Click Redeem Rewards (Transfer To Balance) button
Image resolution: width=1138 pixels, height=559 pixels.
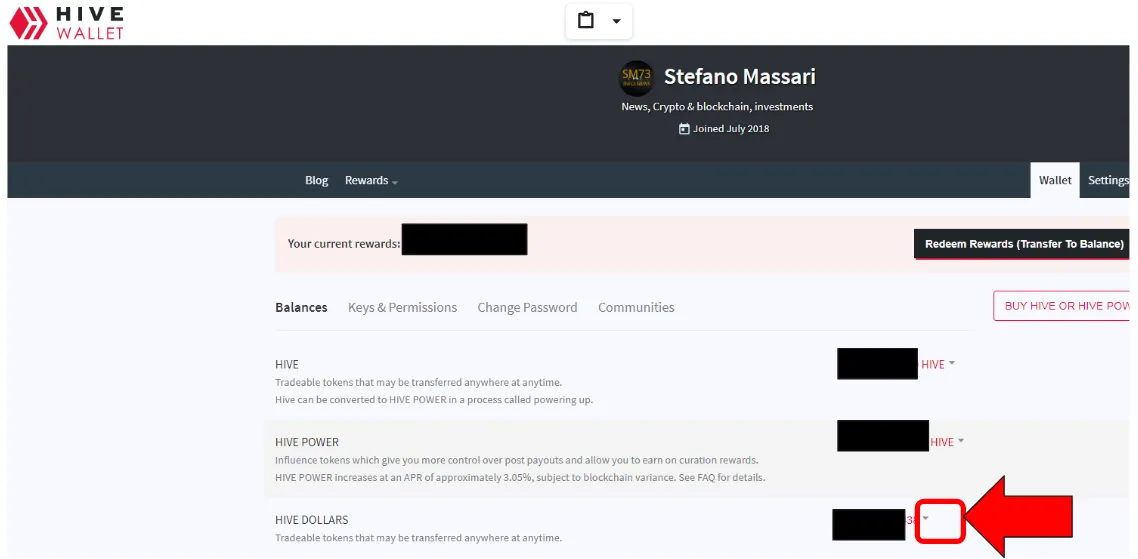[1024, 244]
